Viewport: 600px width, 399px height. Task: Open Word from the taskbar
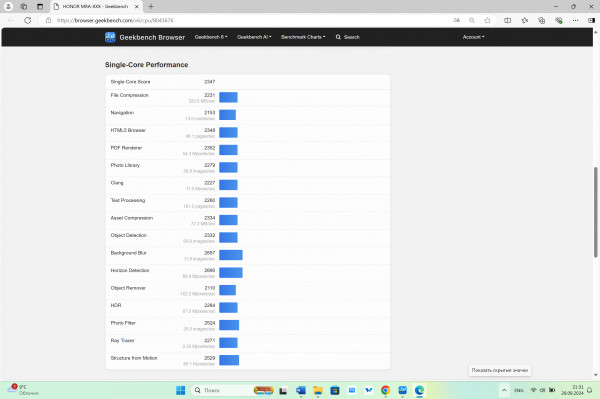[x=301, y=390]
